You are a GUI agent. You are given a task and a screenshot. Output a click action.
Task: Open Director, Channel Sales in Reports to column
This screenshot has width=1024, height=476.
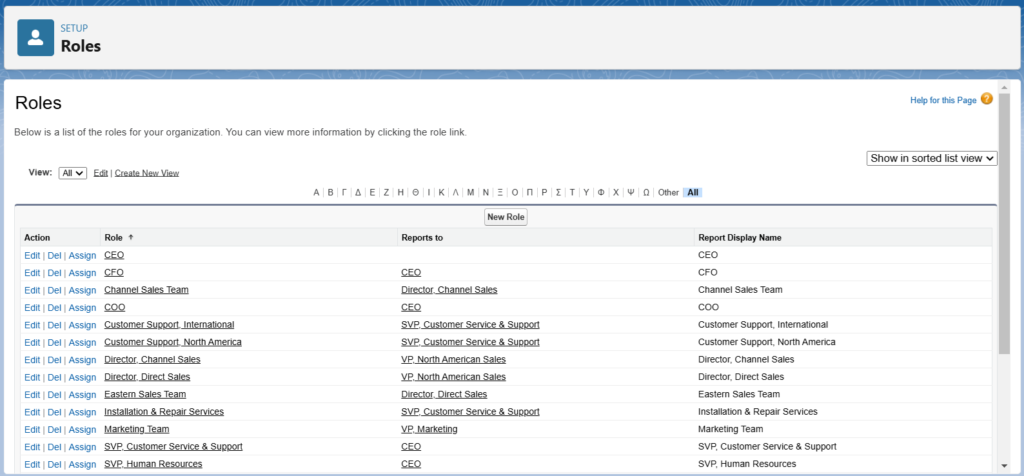pos(449,290)
